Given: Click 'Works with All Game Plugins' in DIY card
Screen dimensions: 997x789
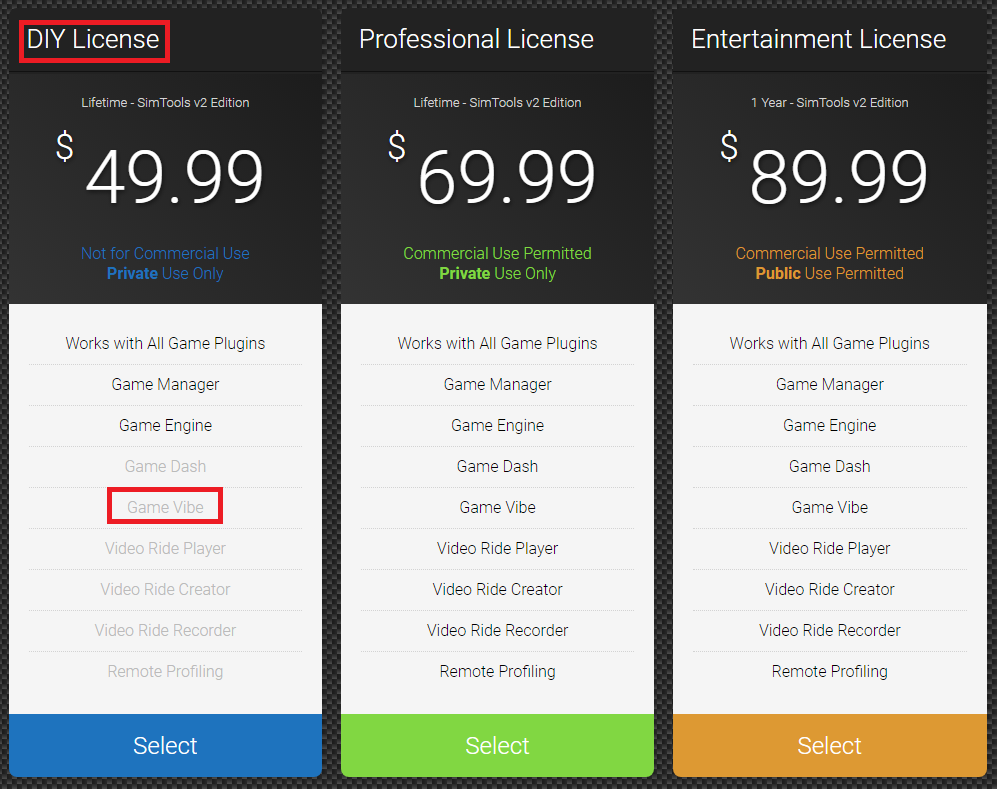Looking at the screenshot, I should click(x=165, y=343).
